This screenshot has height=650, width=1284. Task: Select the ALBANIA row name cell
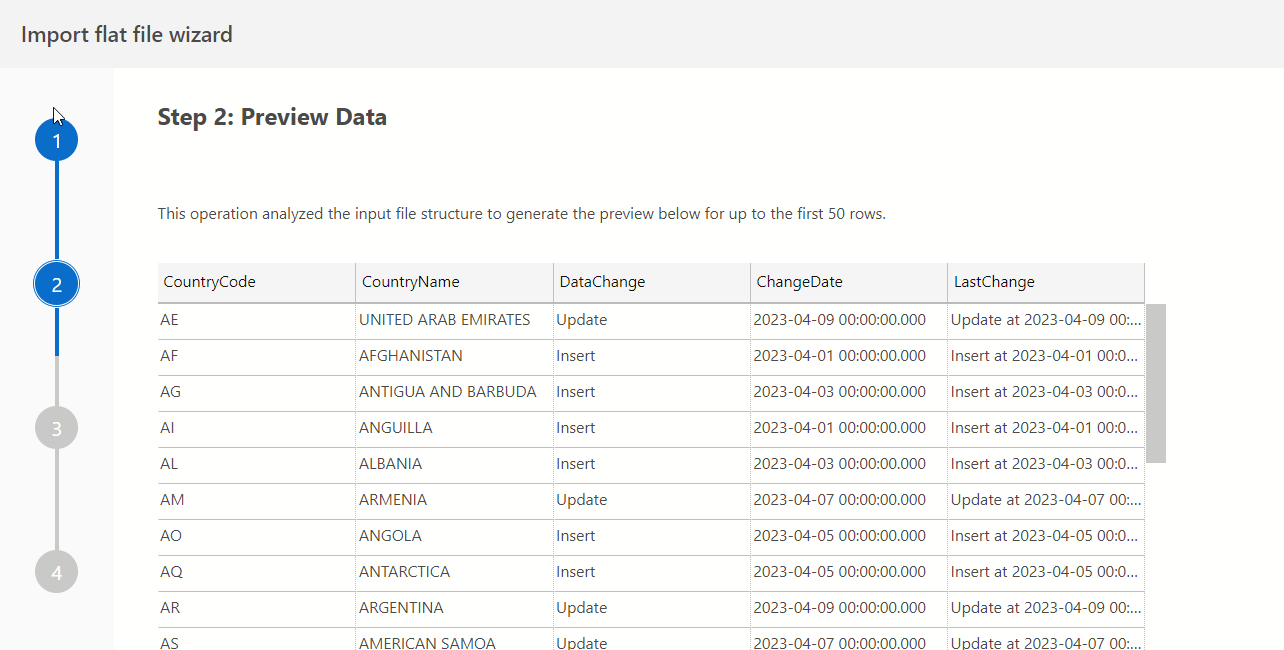pos(391,464)
